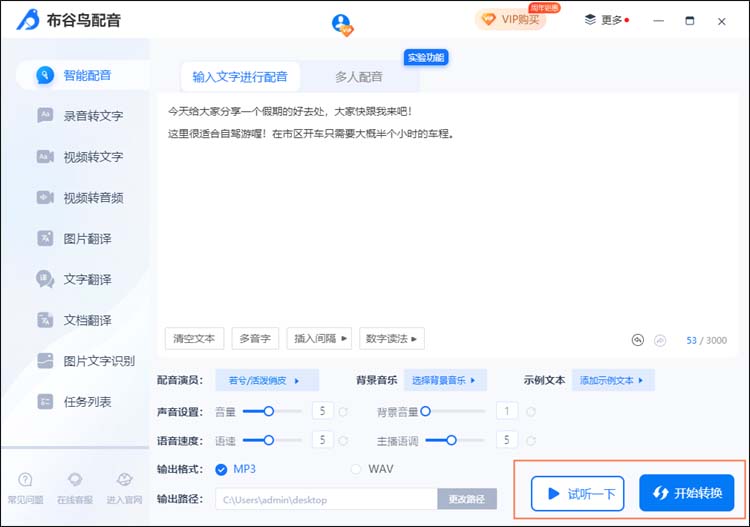This screenshot has width=750, height=527.
Task: Click 试听一下 preview play button
Action: pos(577,494)
